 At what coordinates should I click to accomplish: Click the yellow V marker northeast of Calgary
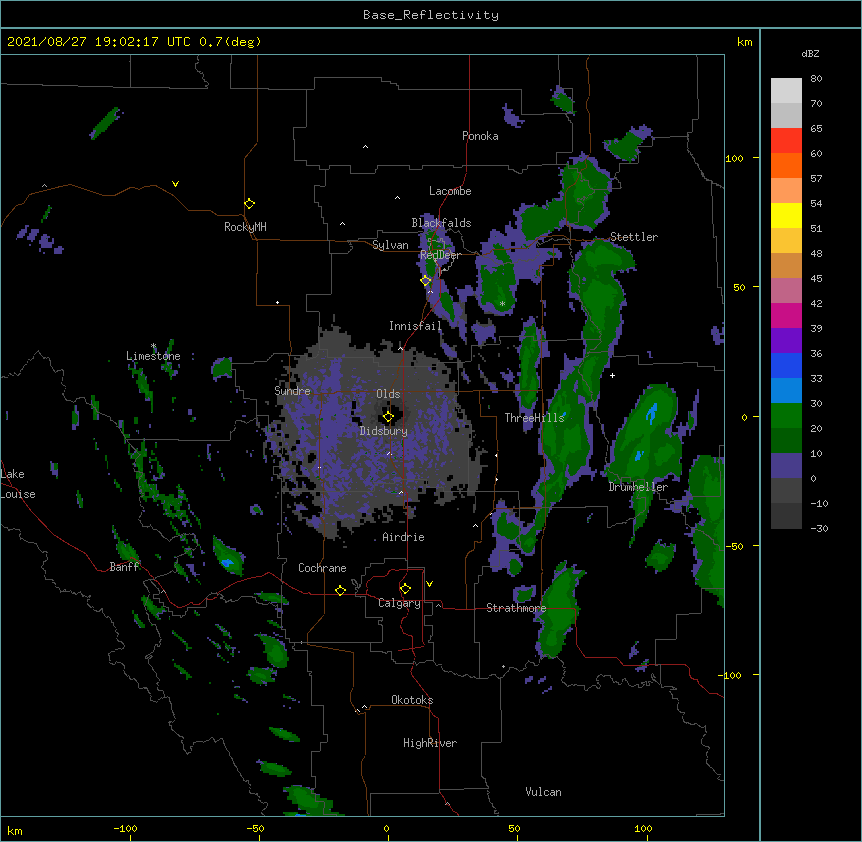coord(429,584)
